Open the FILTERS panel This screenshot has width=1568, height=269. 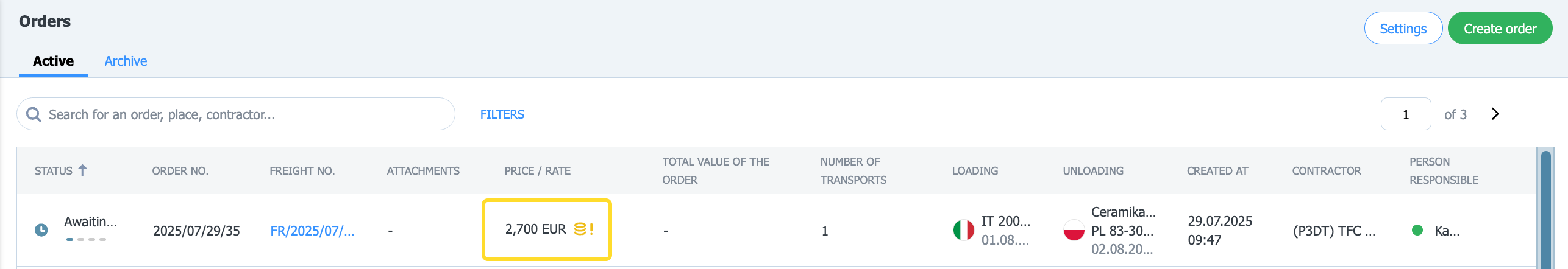[x=502, y=114]
